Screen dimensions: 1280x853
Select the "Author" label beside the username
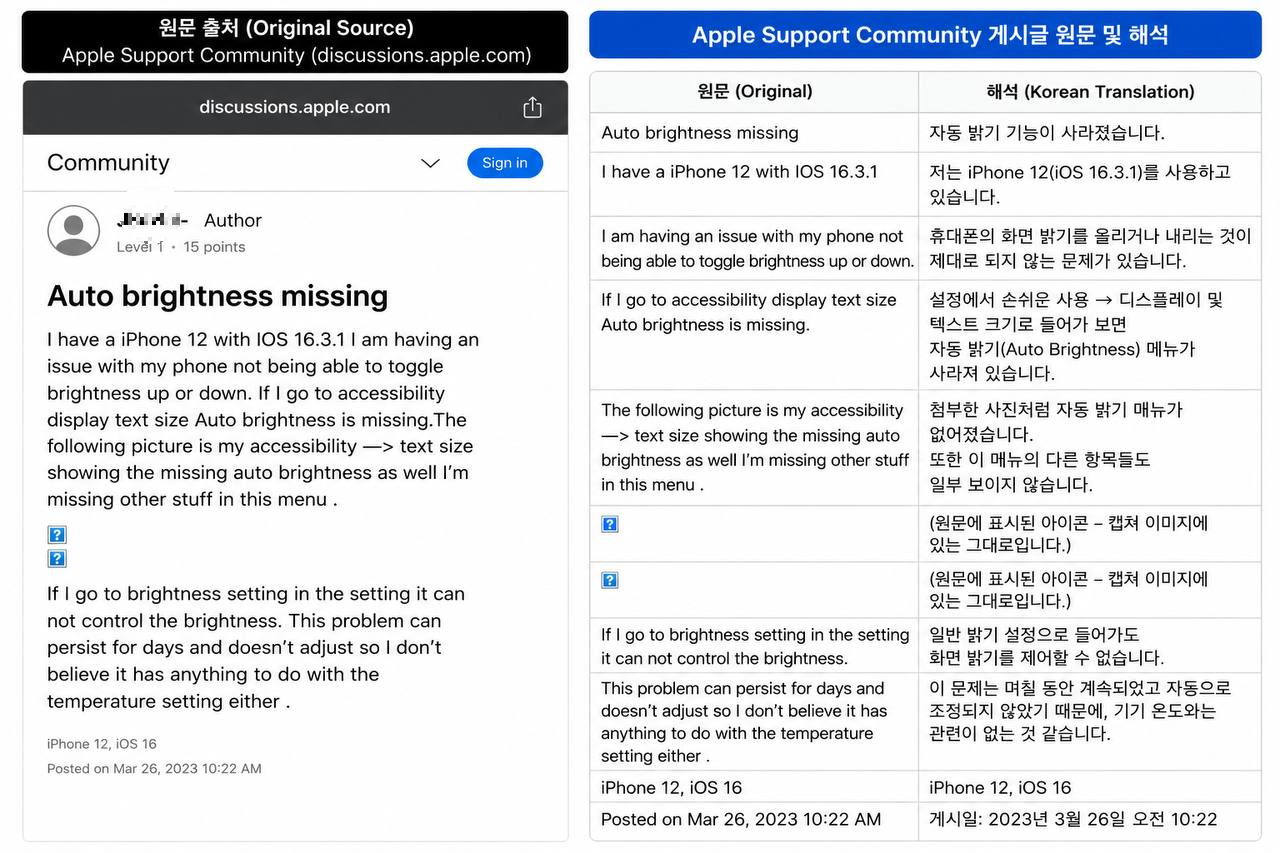click(233, 220)
